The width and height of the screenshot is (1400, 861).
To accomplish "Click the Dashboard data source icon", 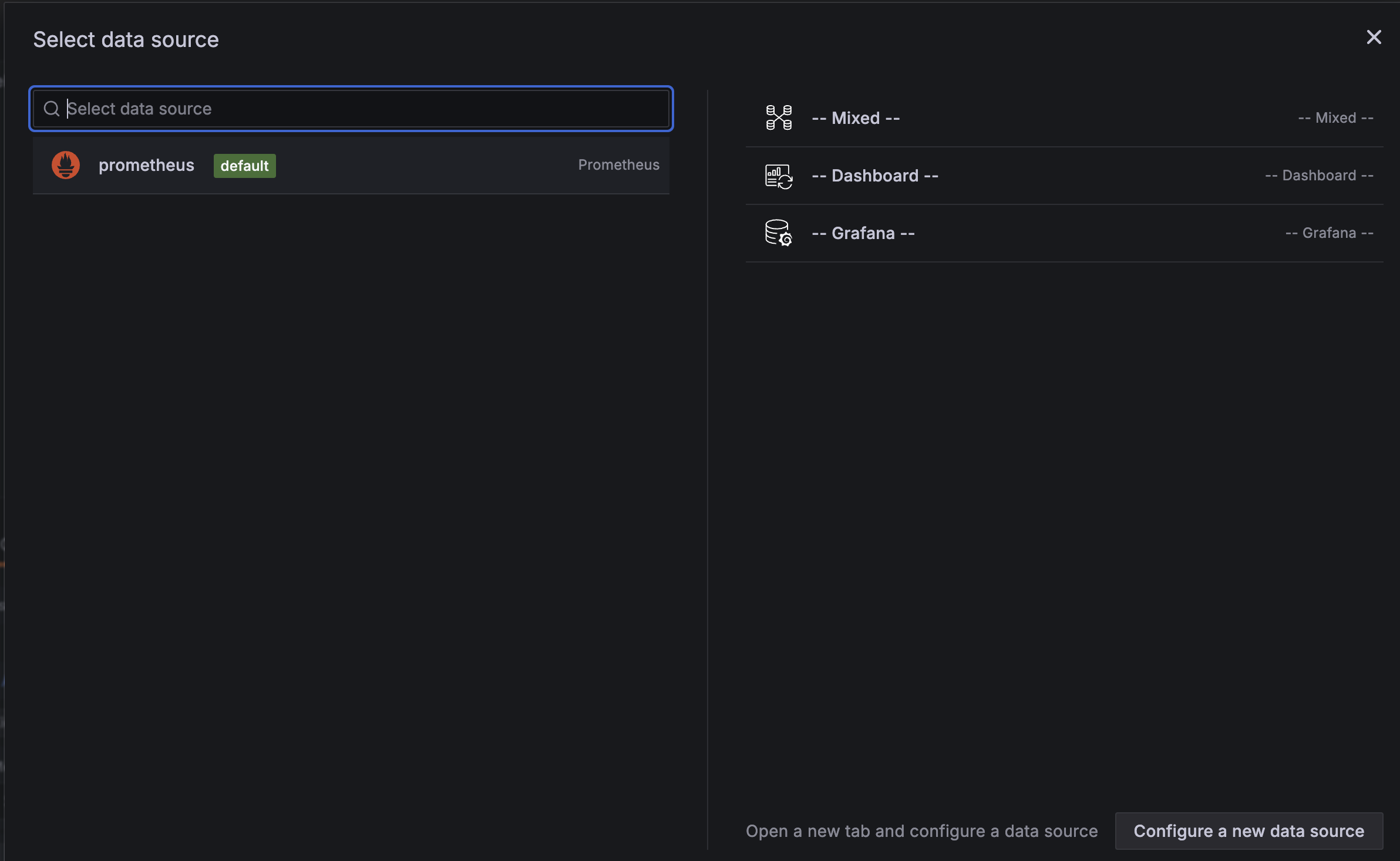I will point(779,176).
